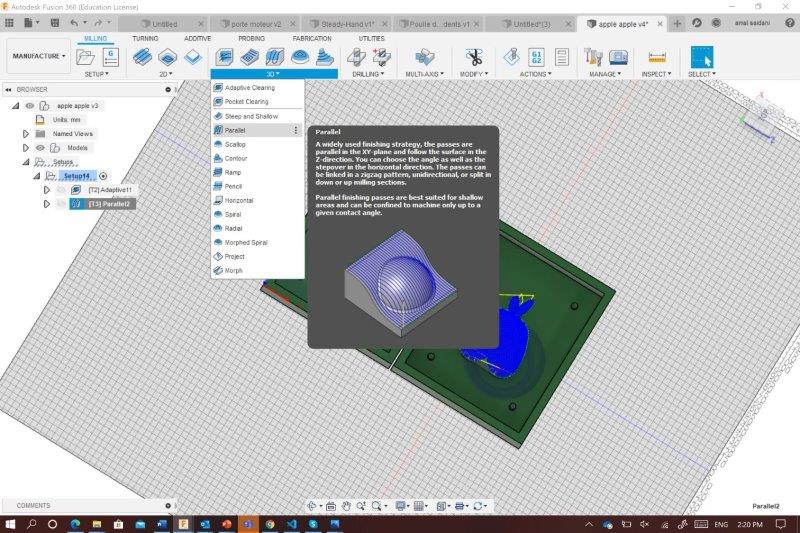
Task: Click the Simulate icon in Actions
Action: point(512,57)
